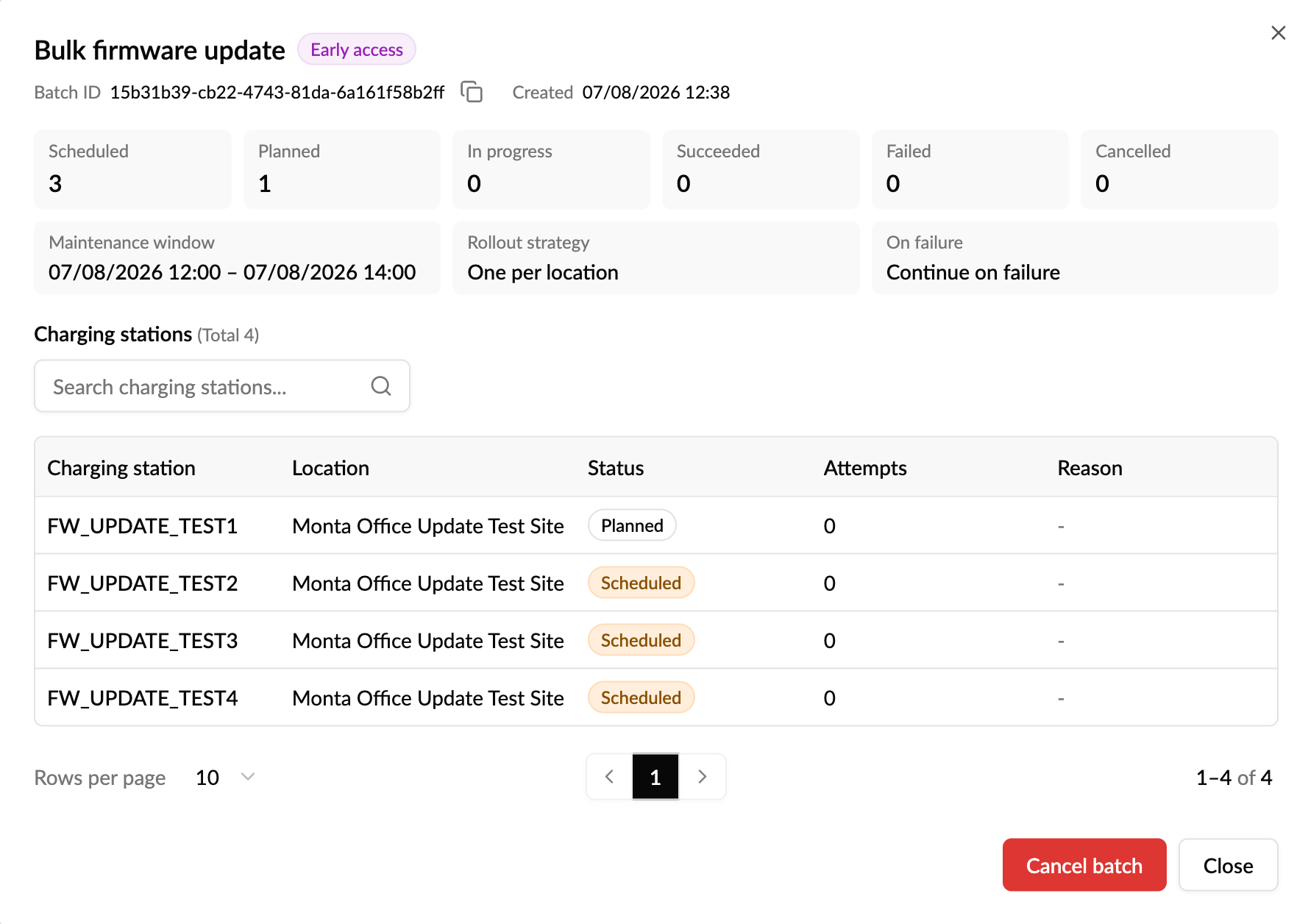Focus the Search charging stations field
This screenshot has width=1308, height=924.
(x=222, y=386)
